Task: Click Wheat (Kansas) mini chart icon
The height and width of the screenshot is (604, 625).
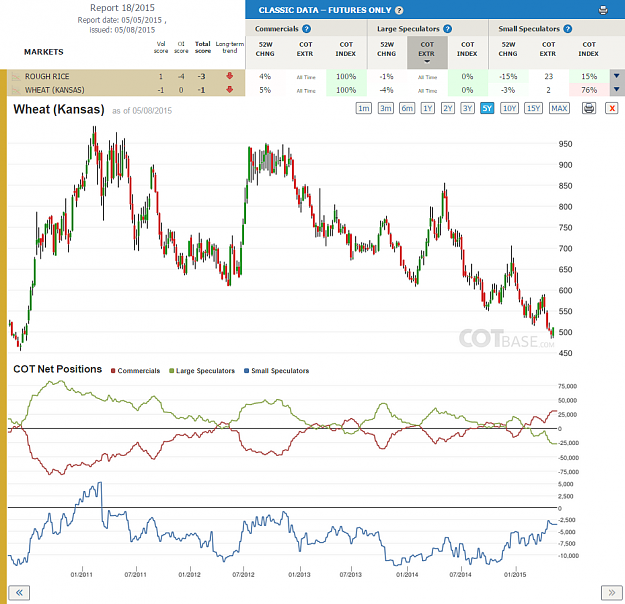Action: (16, 90)
